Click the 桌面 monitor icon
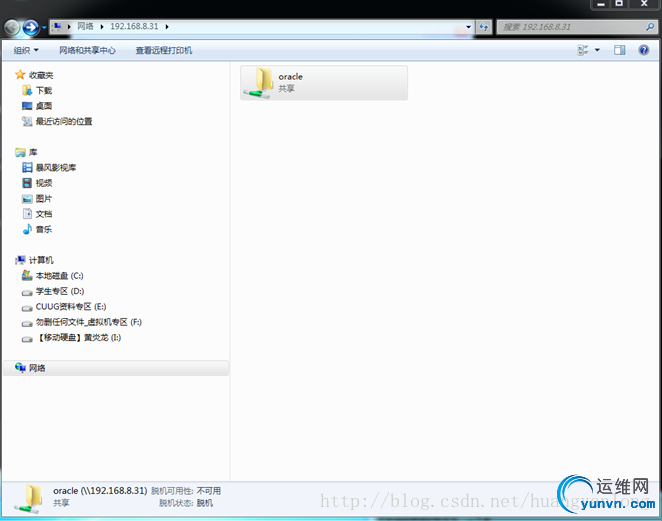 27,106
